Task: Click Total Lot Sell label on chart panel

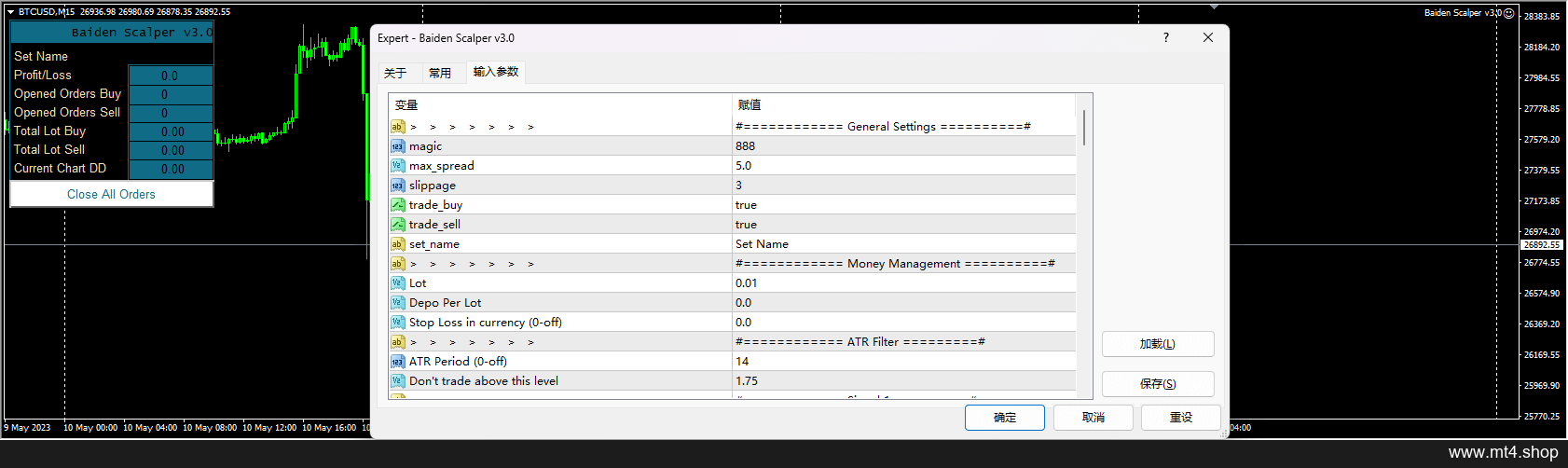Action: click(x=49, y=150)
